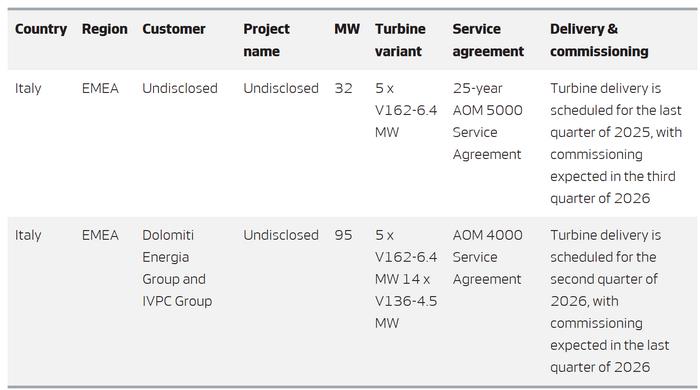Click the MW column header
The image size is (700, 390).
347,29
